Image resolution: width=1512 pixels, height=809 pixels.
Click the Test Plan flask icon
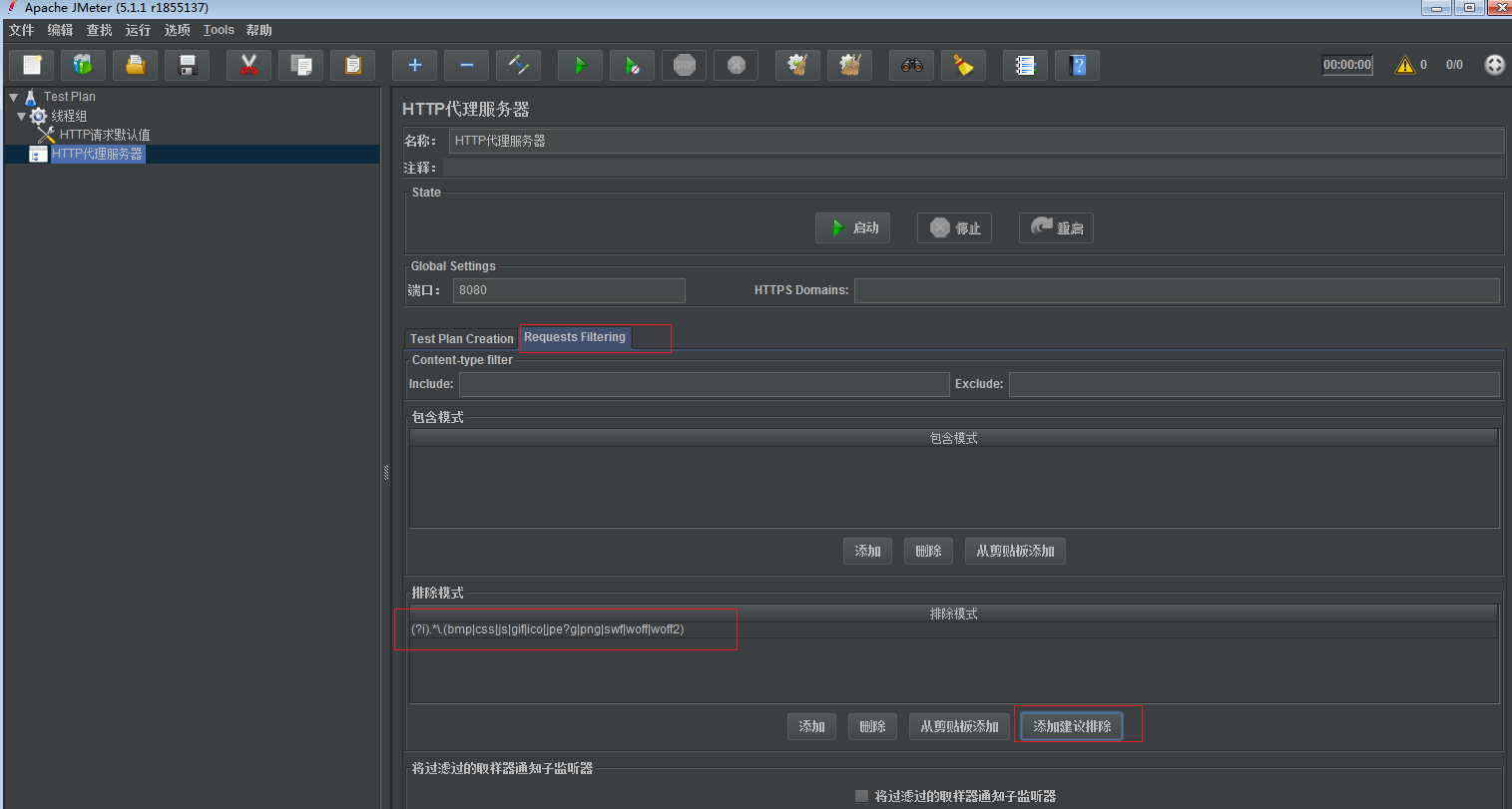tap(31, 97)
